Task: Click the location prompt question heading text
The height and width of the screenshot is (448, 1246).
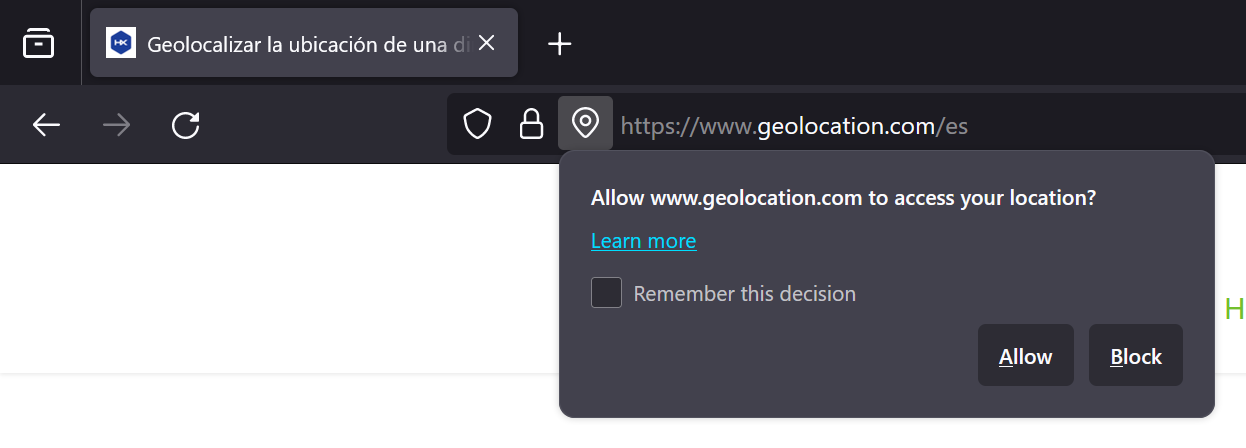Action: (x=843, y=198)
